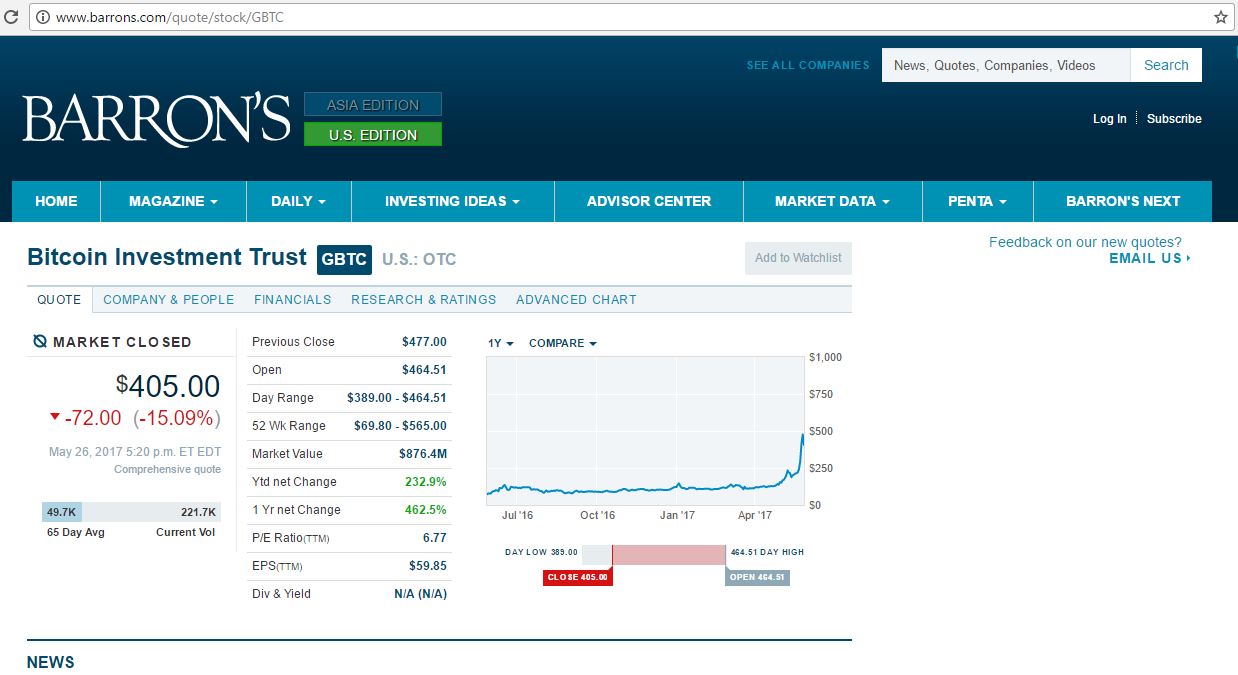Viewport: 1238px width, 675px height.
Task: Expand the Magazine menu
Action: [173, 201]
